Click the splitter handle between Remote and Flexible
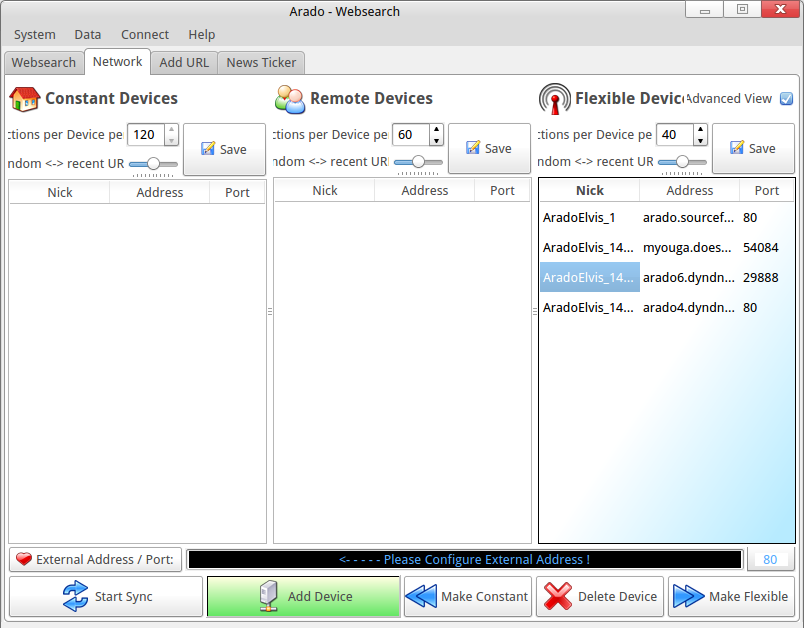This screenshot has height=628, width=804. 535,311
